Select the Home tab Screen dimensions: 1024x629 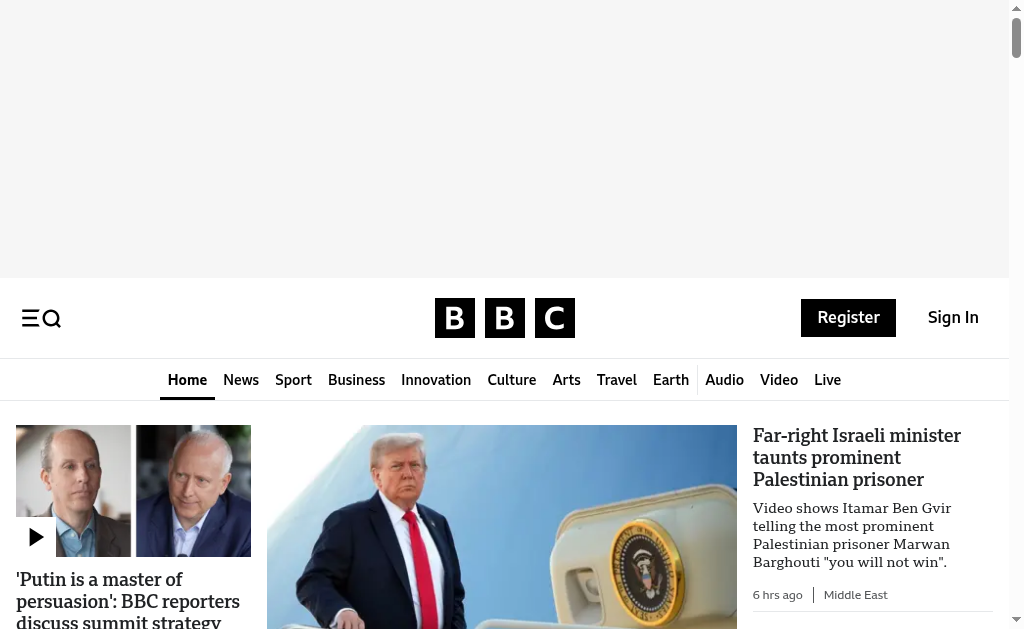187,380
